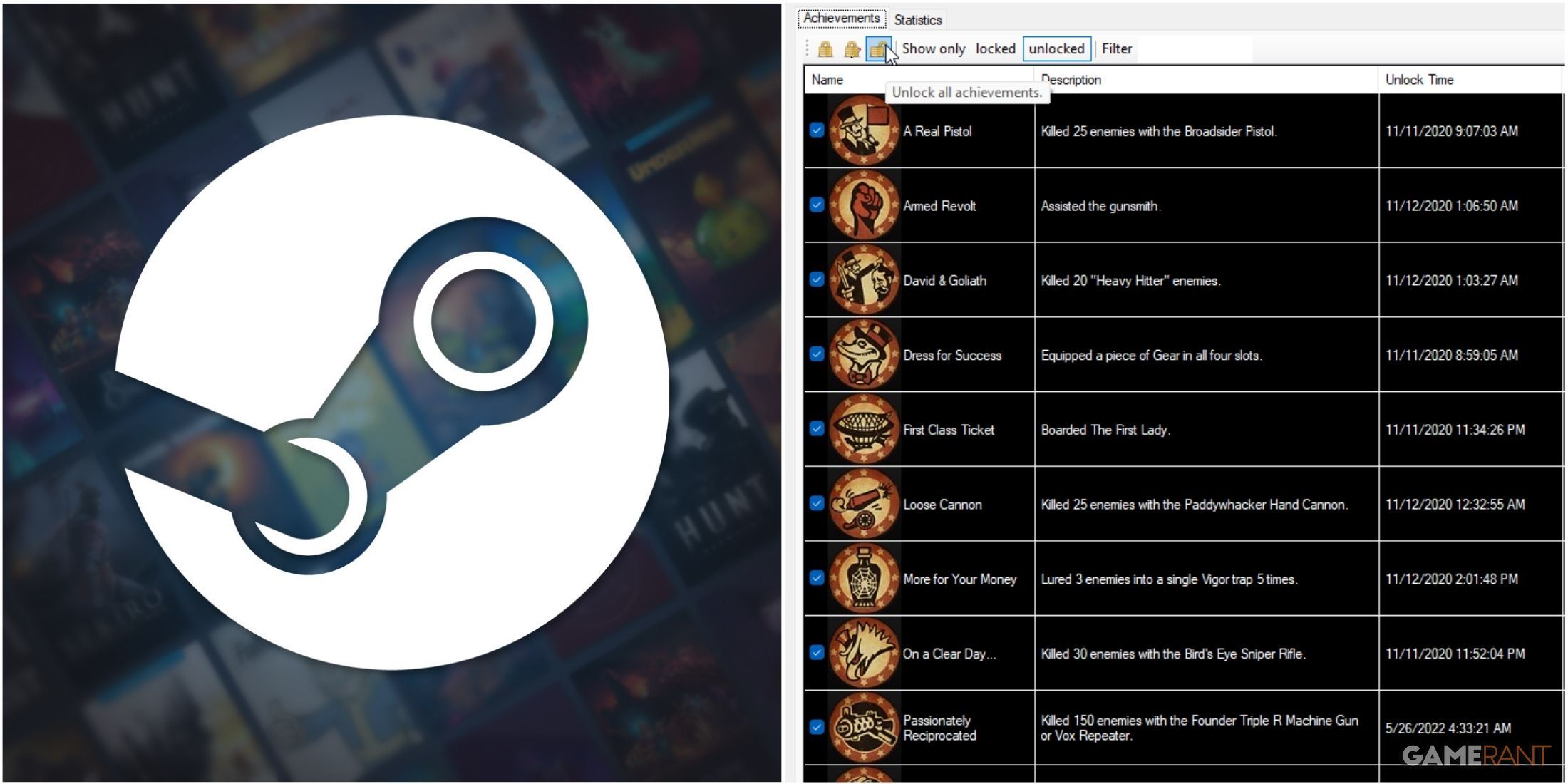The height and width of the screenshot is (784, 1568).
Task: Click the A Real Pistol achievement icon
Action: coord(862,130)
